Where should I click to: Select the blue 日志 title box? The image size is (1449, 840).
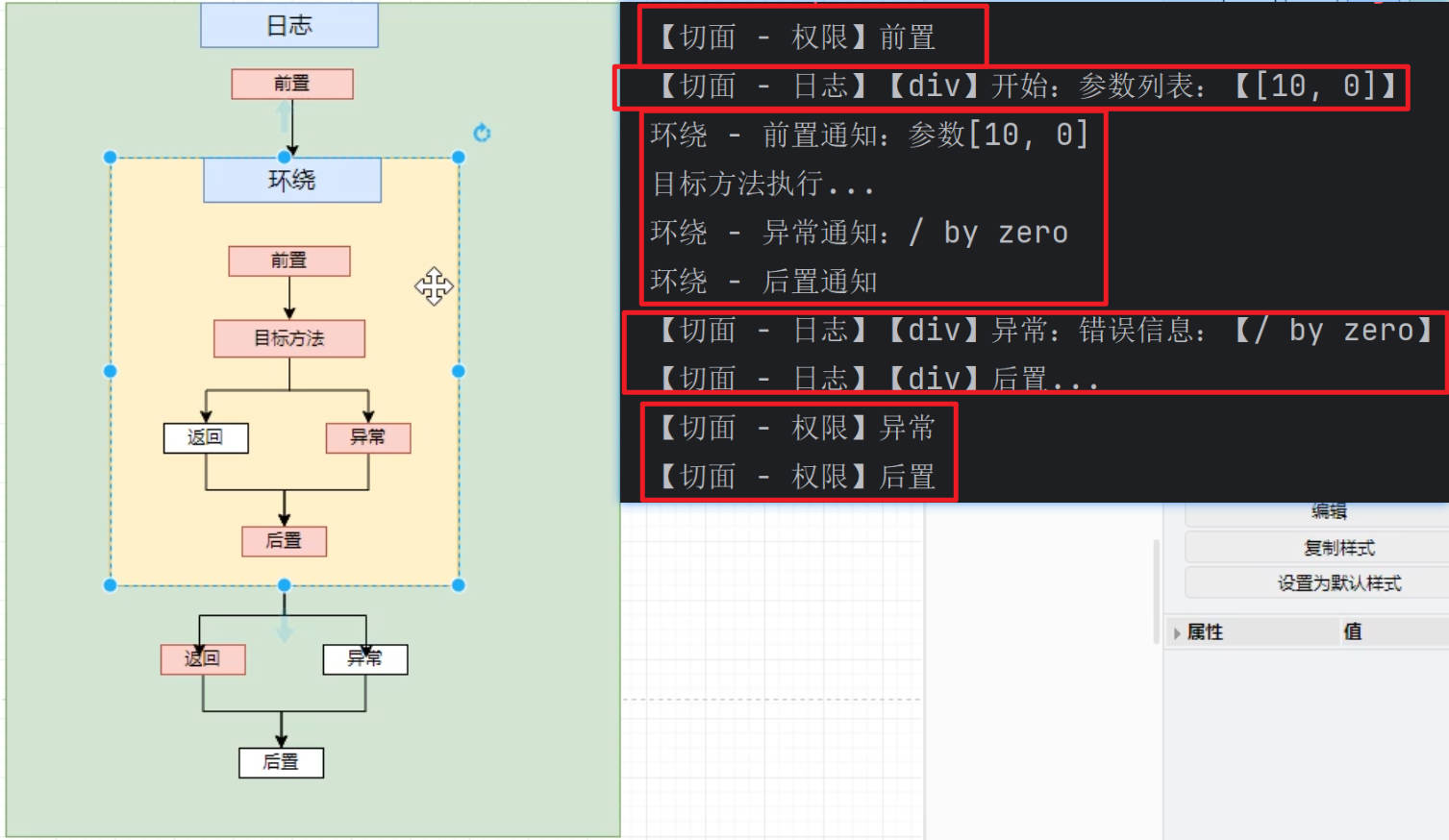pyautogui.click(x=288, y=26)
